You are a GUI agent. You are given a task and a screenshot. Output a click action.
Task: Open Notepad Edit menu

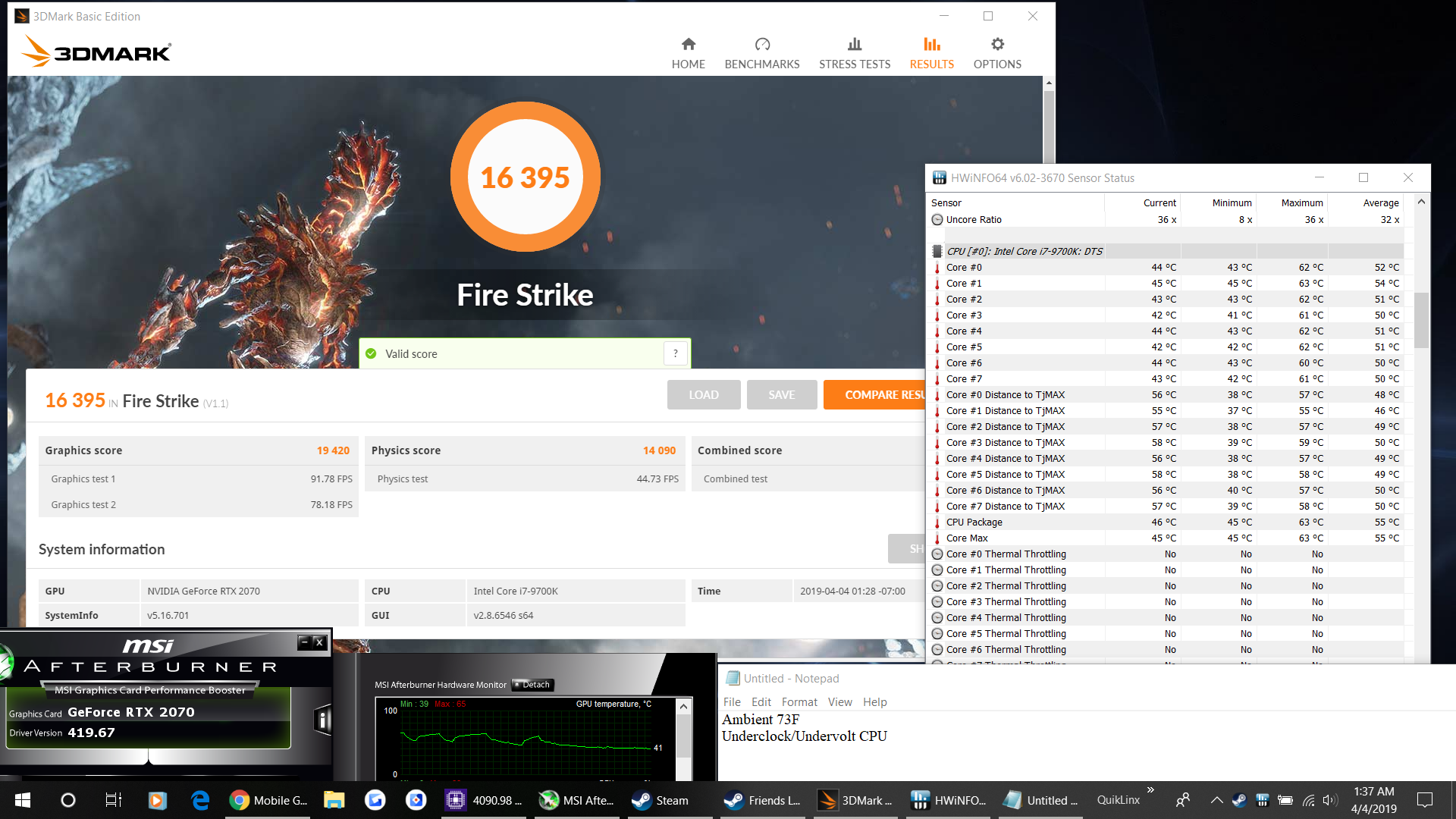tap(761, 702)
